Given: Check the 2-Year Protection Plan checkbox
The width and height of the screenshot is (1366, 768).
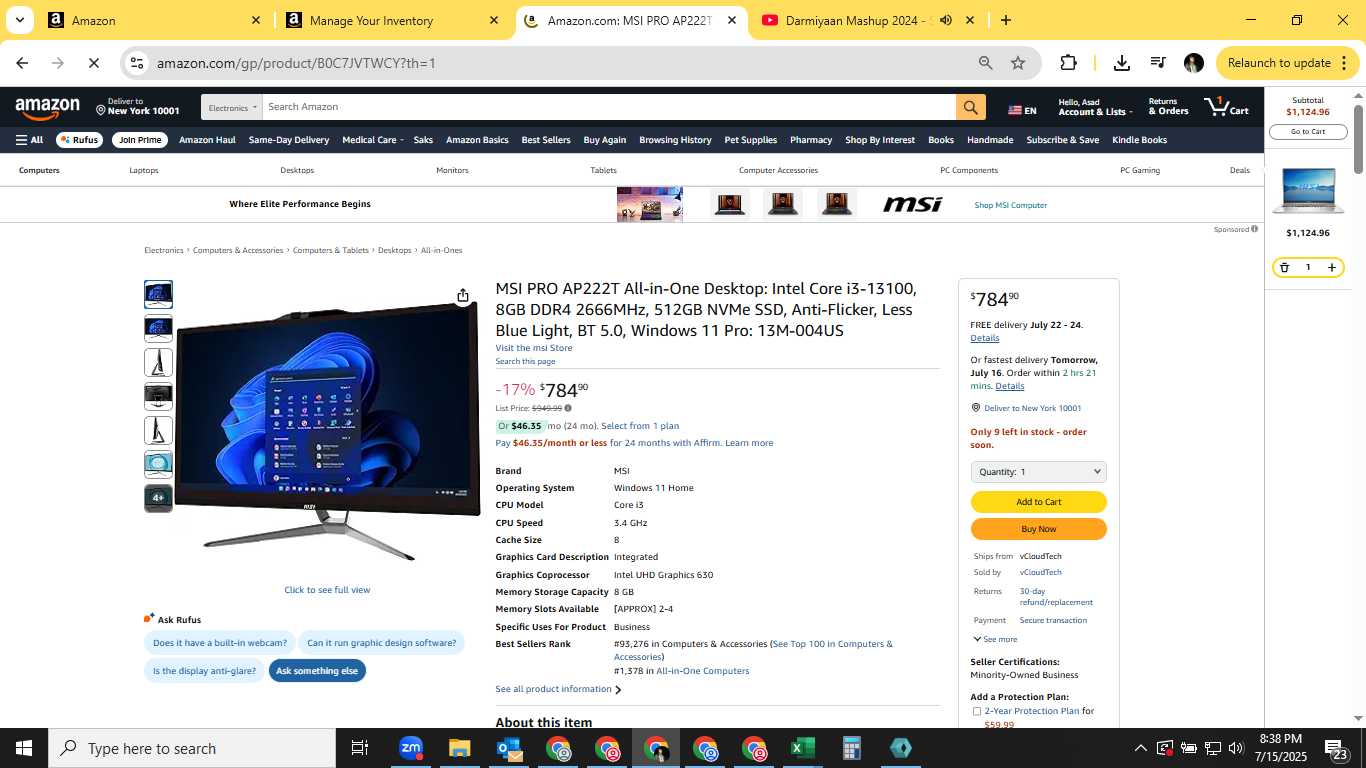Looking at the screenshot, I should tap(977, 711).
